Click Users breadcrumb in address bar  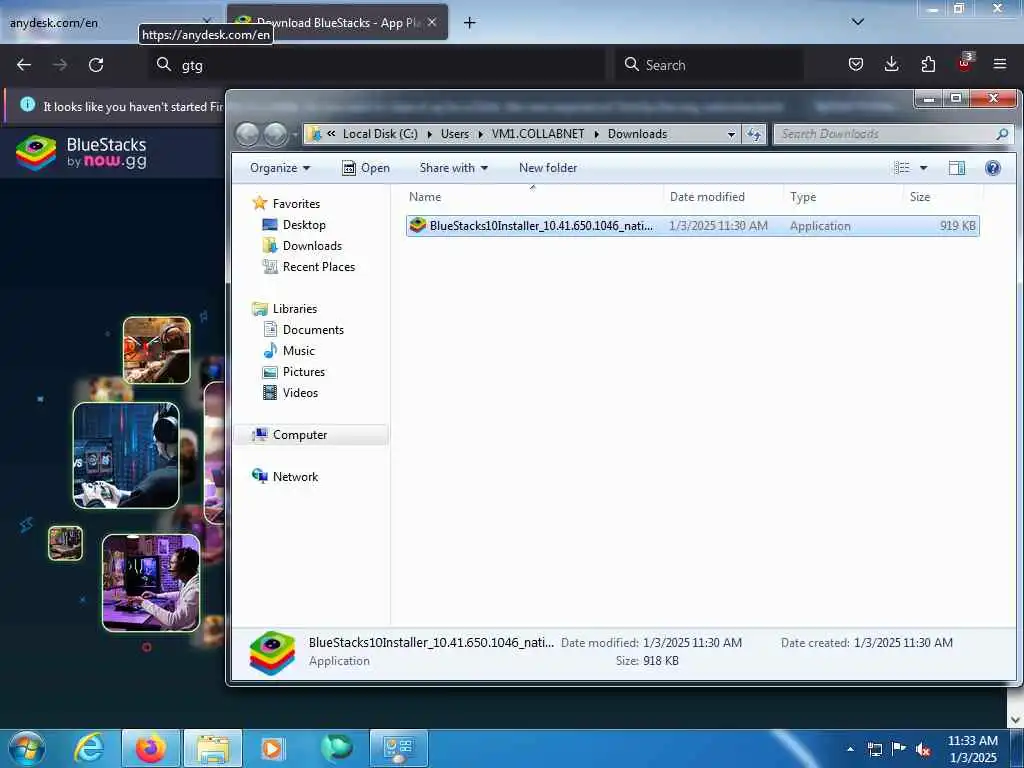point(455,134)
